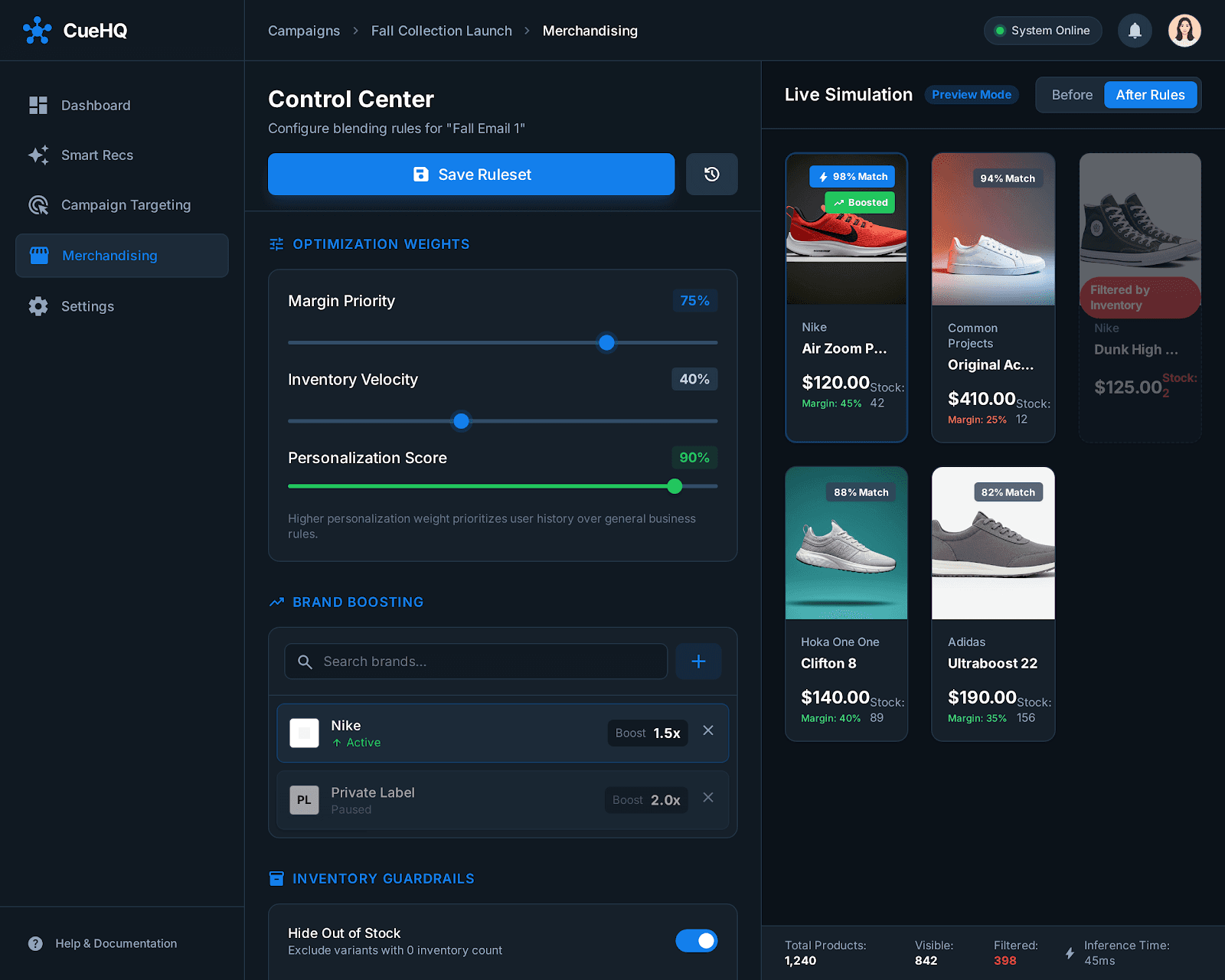Switch to the After Rules view
Image resolution: width=1225 pixels, height=980 pixels.
click(x=1151, y=95)
